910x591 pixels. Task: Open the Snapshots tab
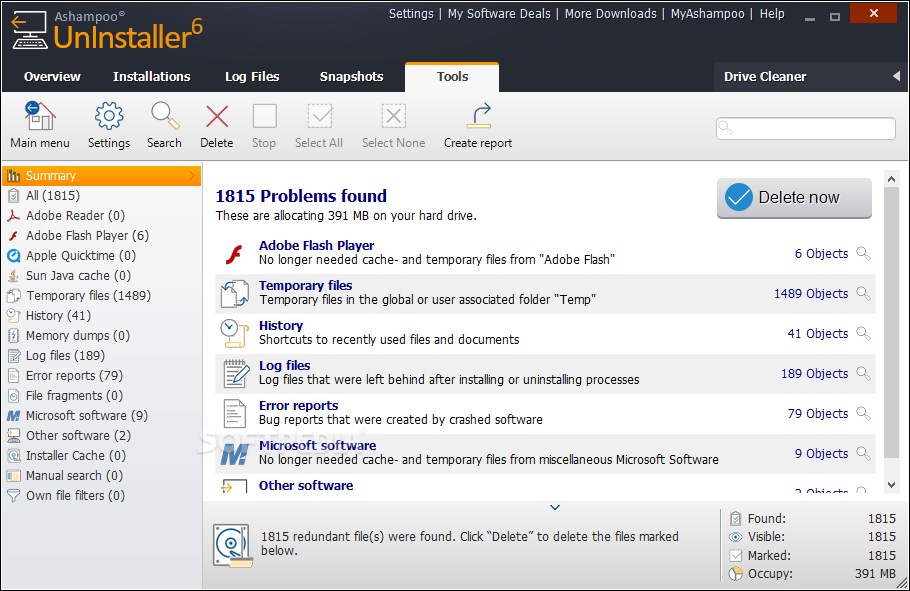[x=351, y=77]
